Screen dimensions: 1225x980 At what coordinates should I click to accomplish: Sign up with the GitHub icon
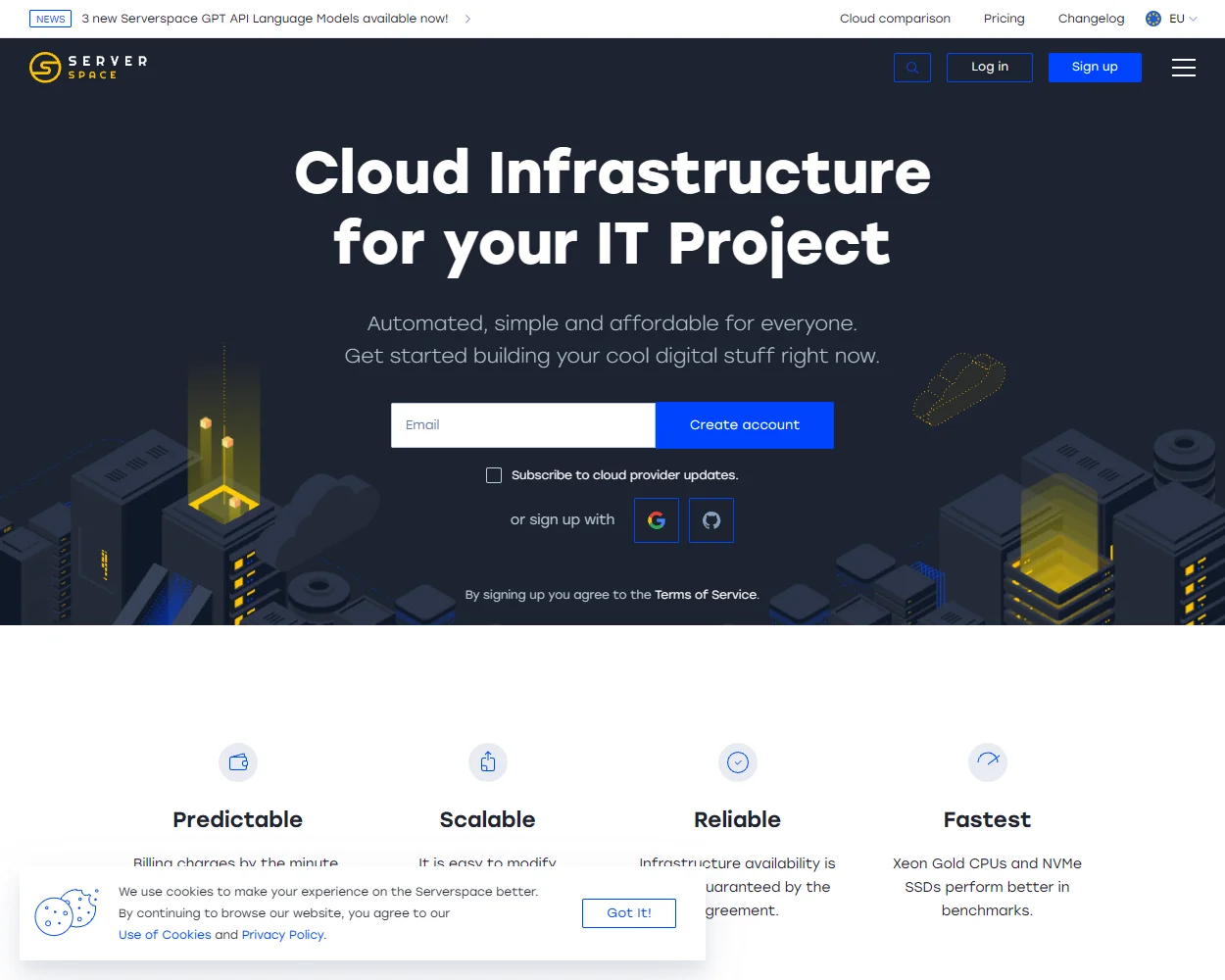coord(711,520)
